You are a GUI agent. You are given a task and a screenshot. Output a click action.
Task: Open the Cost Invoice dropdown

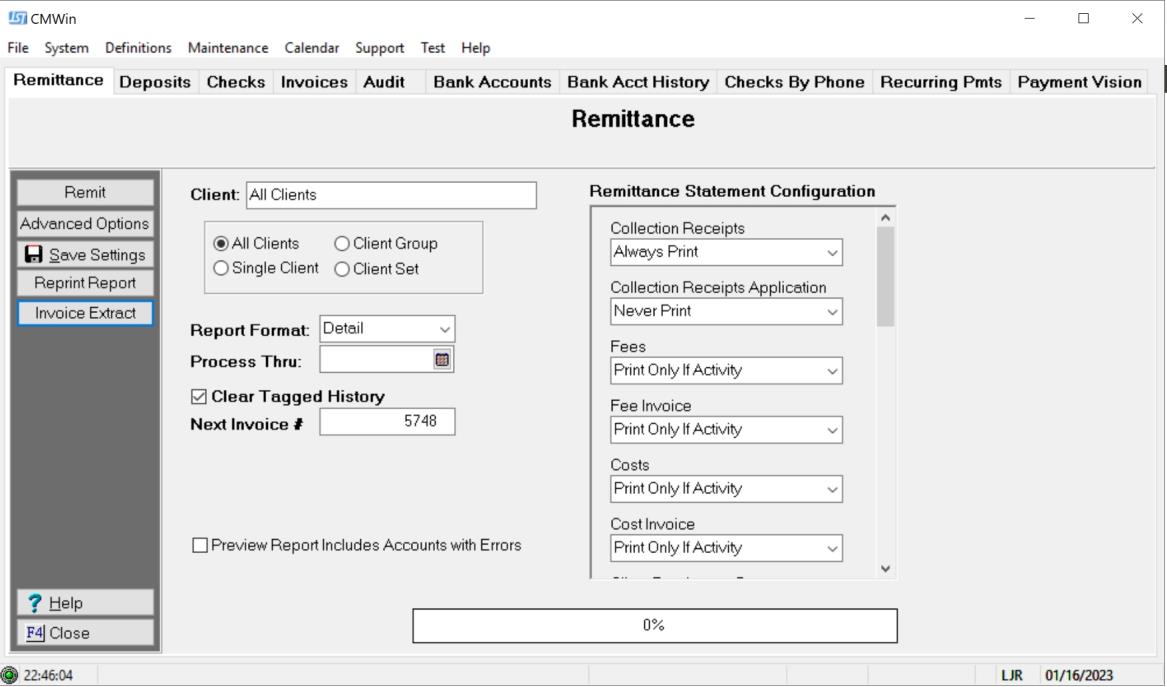coord(831,547)
